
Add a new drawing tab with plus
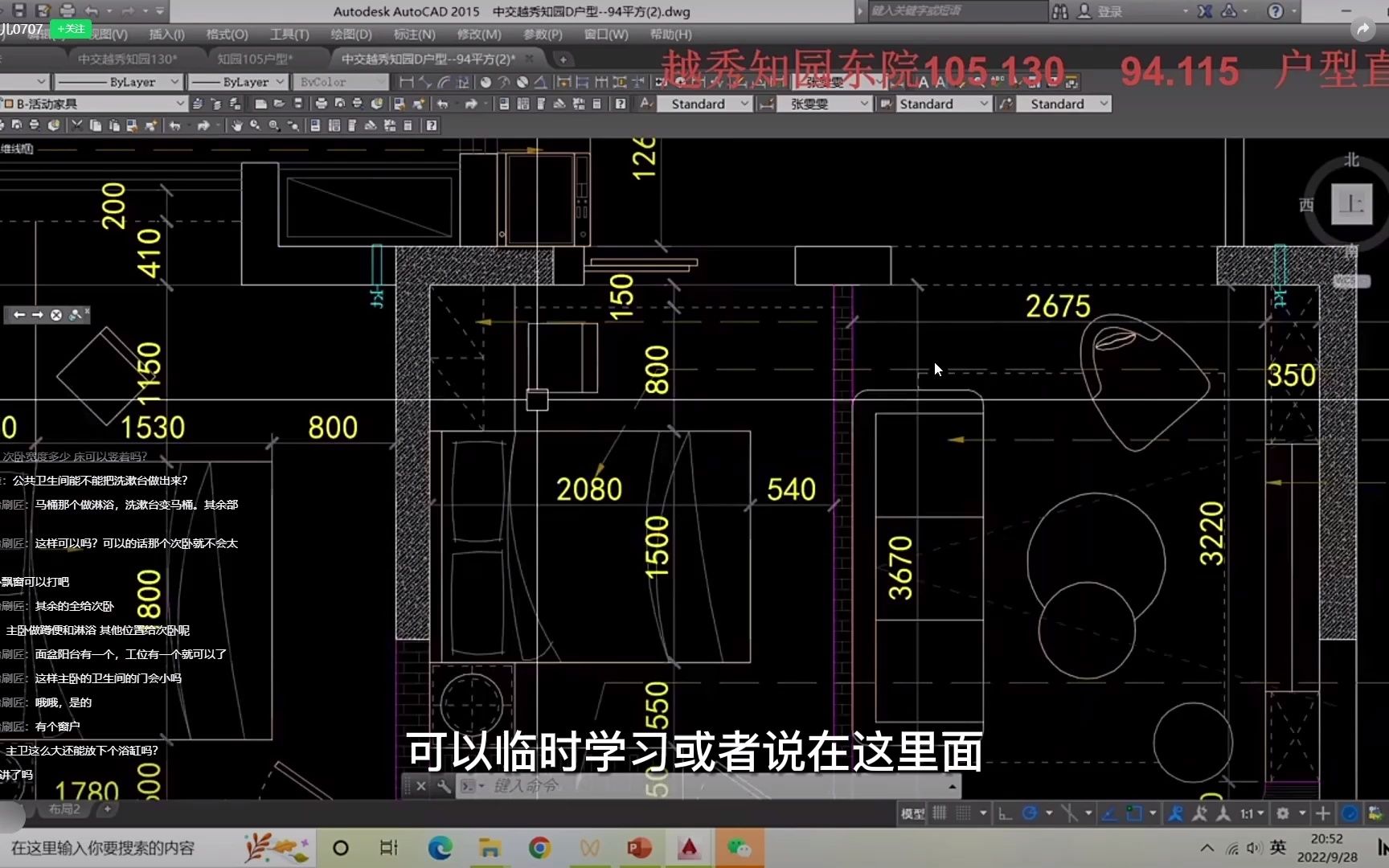tap(563, 59)
